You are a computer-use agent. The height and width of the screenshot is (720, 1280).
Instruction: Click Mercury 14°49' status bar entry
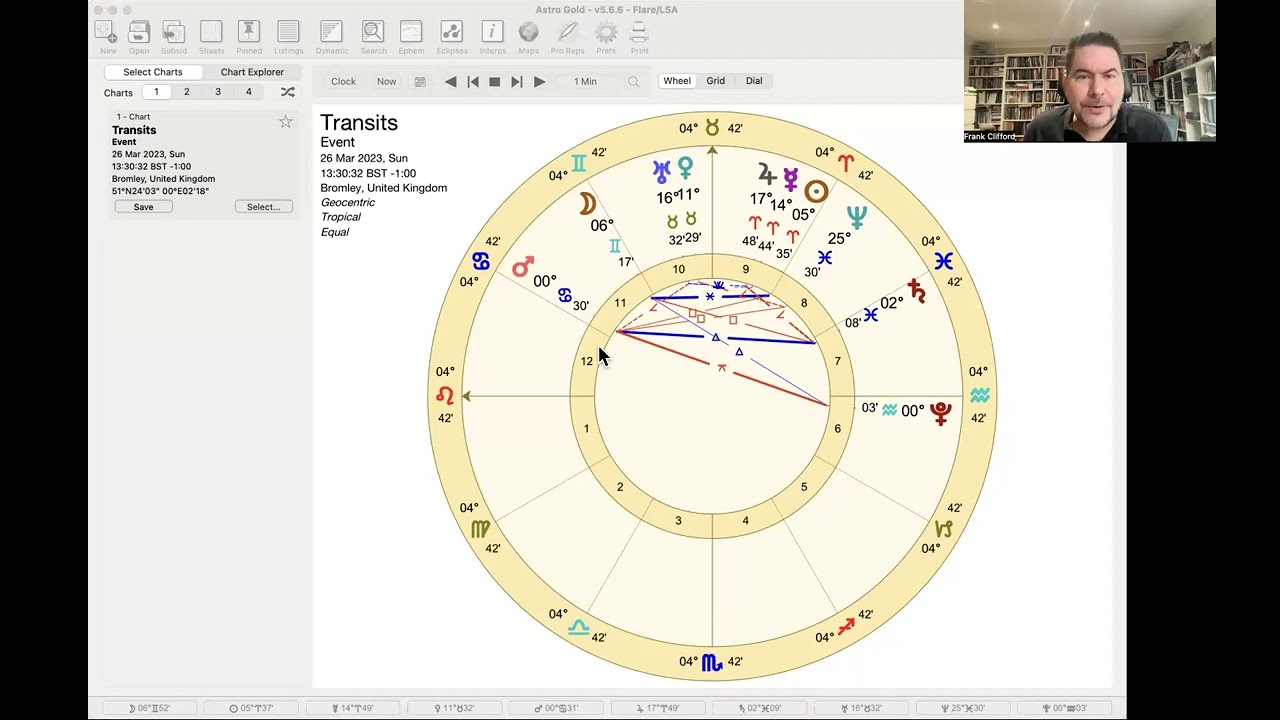click(352, 708)
